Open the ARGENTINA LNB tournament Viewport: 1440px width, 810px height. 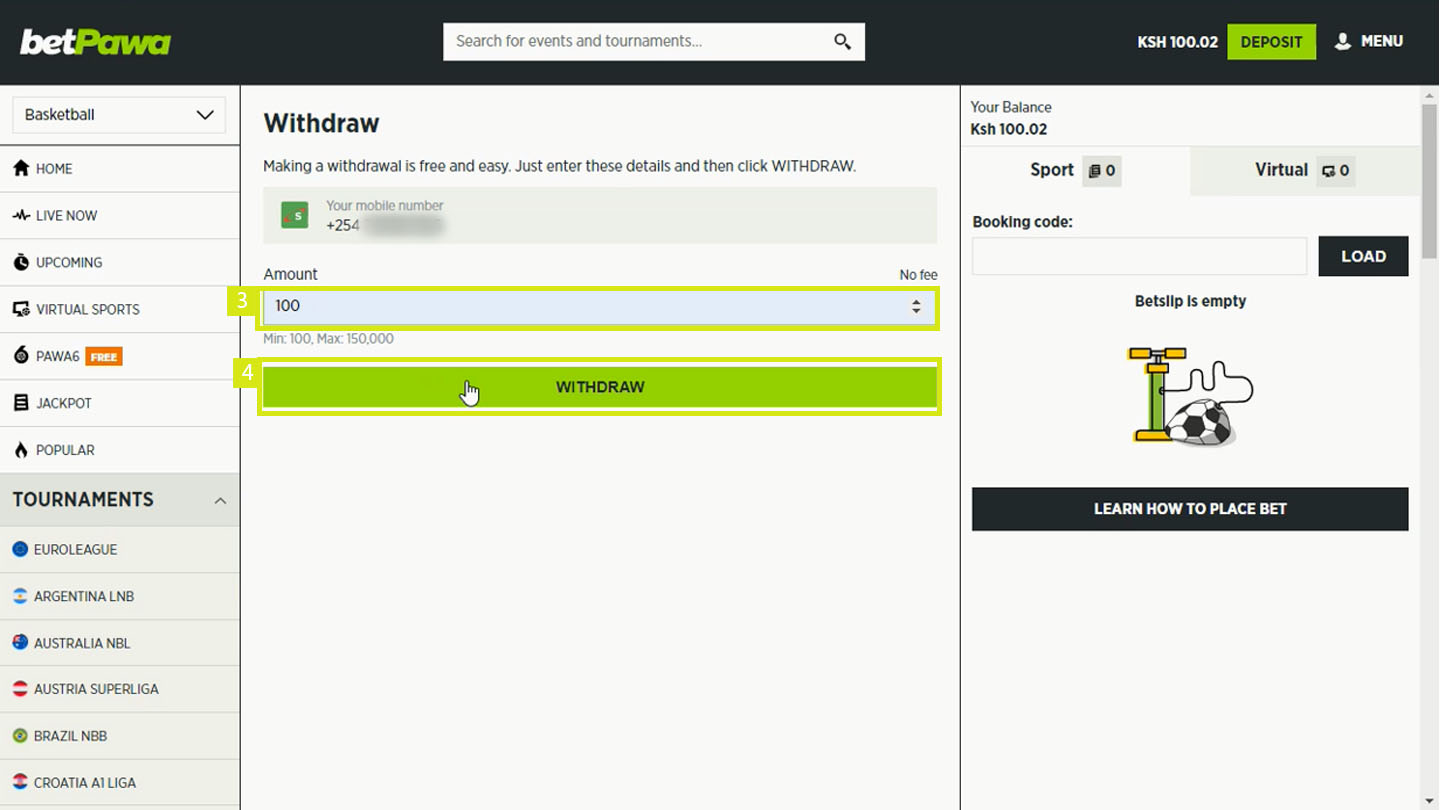coord(120,597)
